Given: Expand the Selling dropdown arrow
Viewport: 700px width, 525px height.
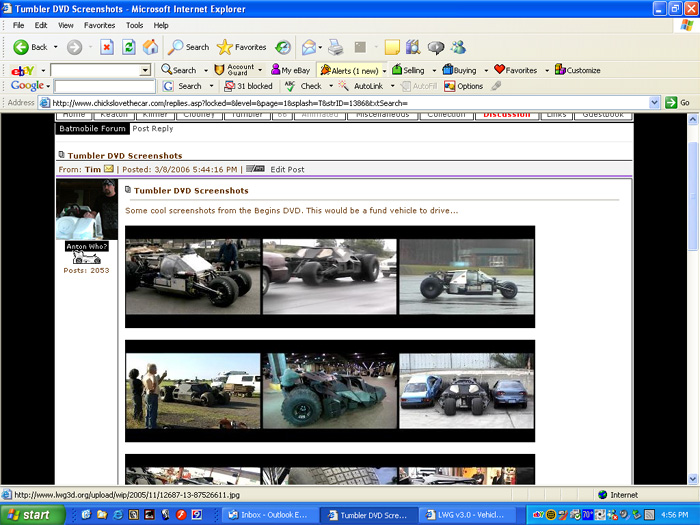Looking at the screenshot, I should (434, 71).
